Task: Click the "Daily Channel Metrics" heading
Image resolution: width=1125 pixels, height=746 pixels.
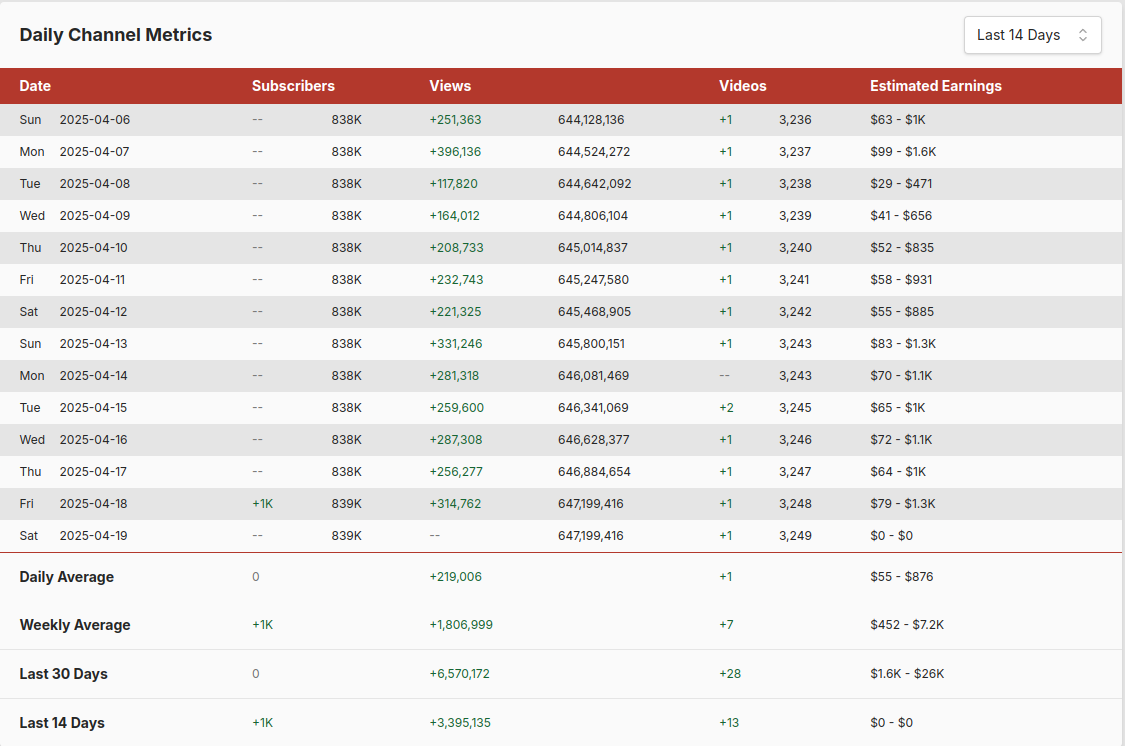Action: 116,35
